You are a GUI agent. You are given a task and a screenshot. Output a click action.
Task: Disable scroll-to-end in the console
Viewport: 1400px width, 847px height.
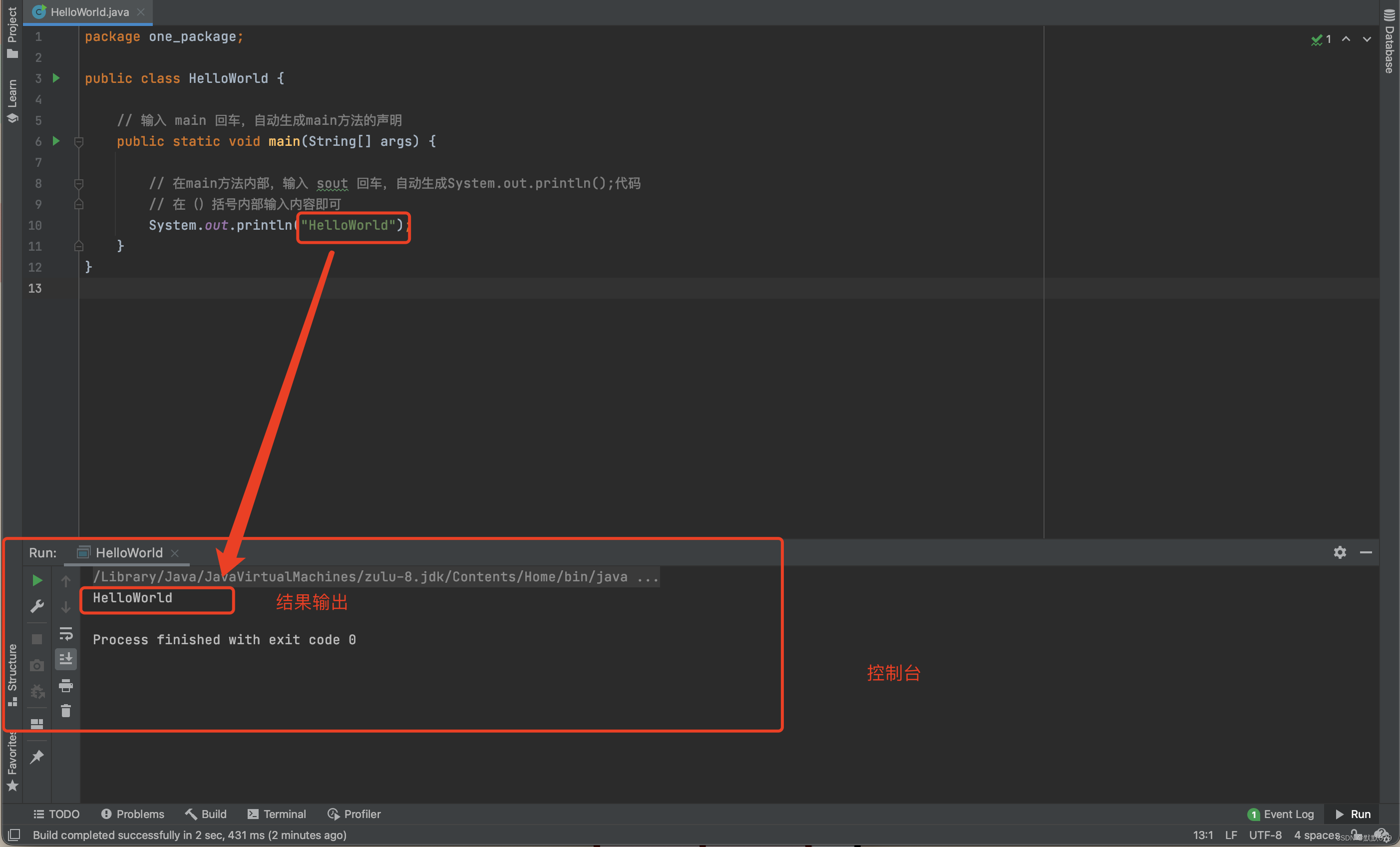coord(66,659)
